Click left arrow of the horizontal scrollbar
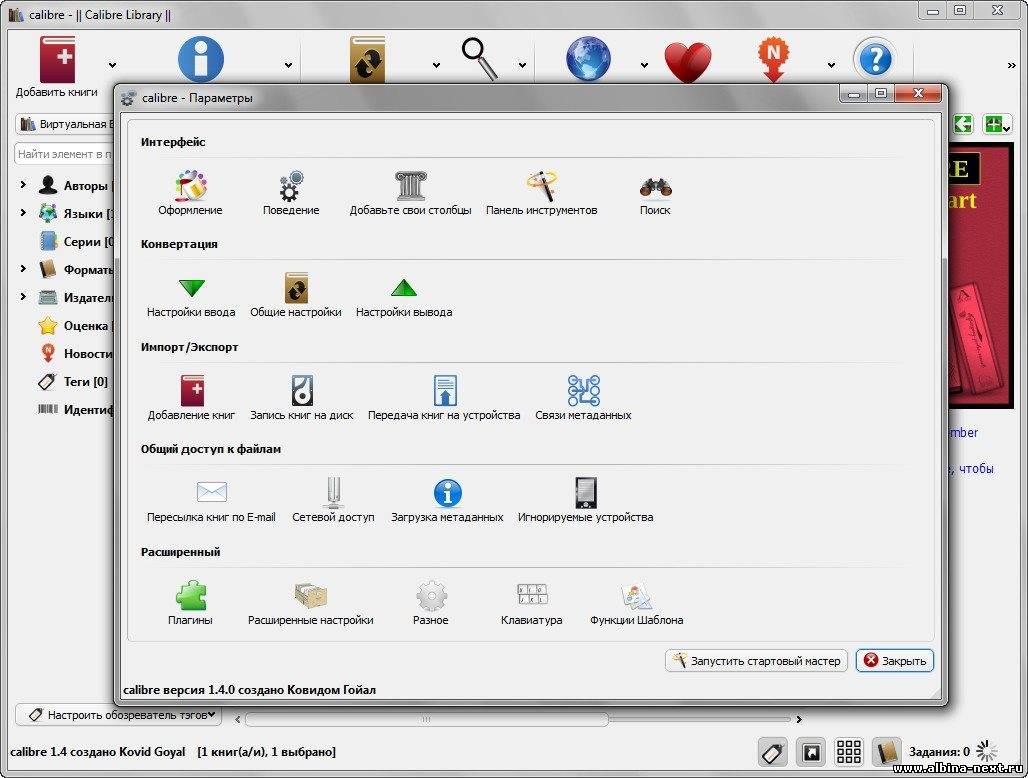Screen dimensions: 1028x778 237,719
